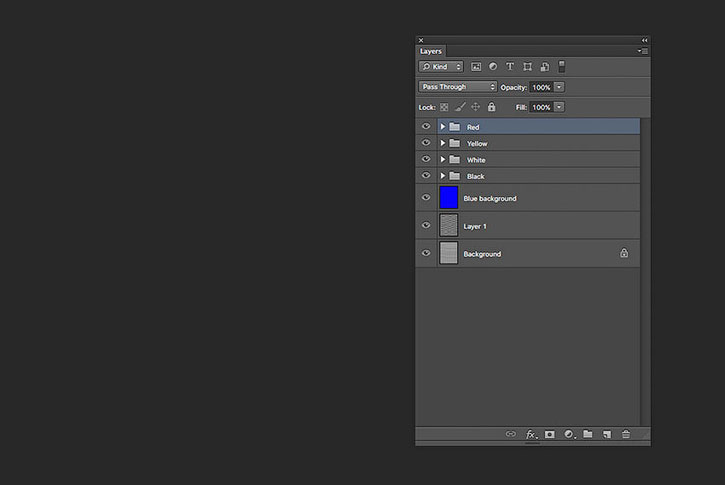Image resolution: width=725 pixels, height=485 pixels.
Task: Open the Kind filter dropdown
Action: [441, 67]
